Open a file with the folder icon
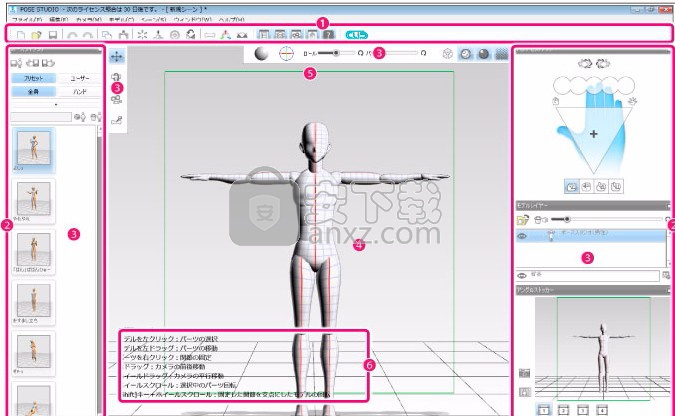The width and height of the screenshot is (675, 416). coord(35,35)
